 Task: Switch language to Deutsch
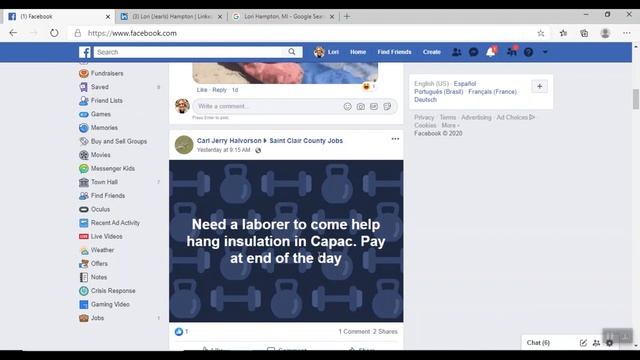click(425, 100)
